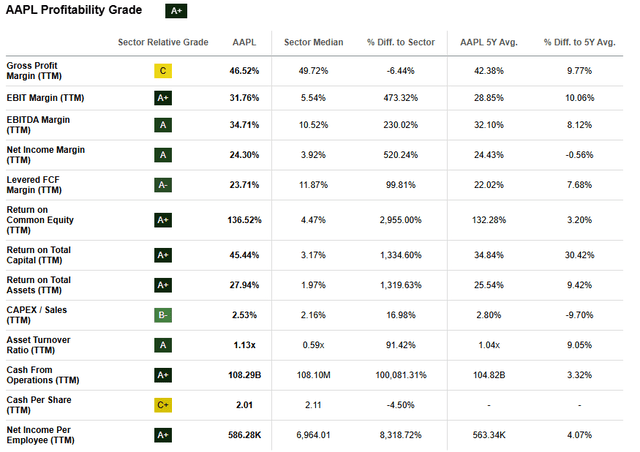Click the B- grade badge for CAPEX / Sales
640x452 pixels.
tap(163, 316)
